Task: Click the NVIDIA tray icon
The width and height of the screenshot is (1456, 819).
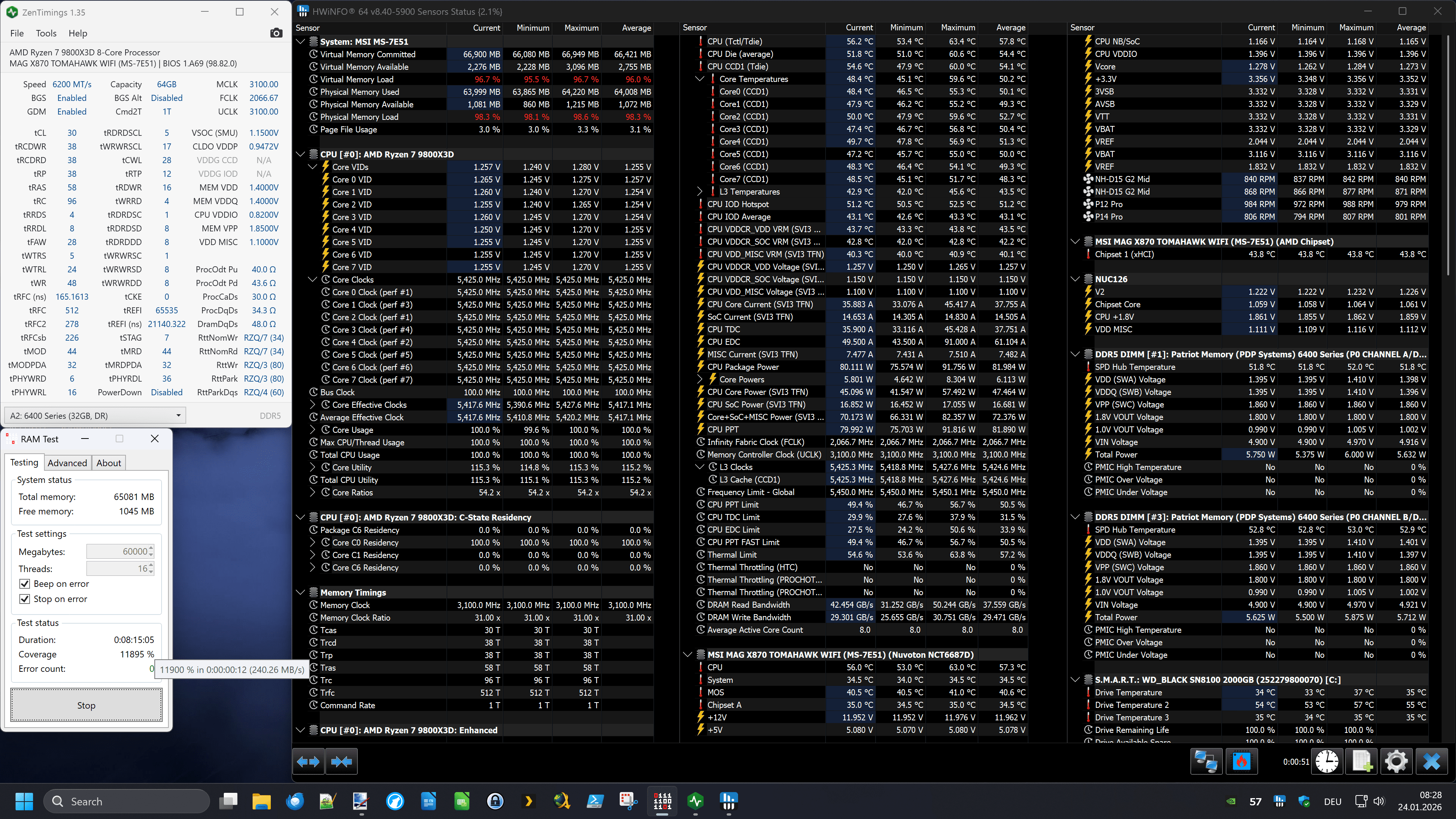Action: (x=1230, y=802)
